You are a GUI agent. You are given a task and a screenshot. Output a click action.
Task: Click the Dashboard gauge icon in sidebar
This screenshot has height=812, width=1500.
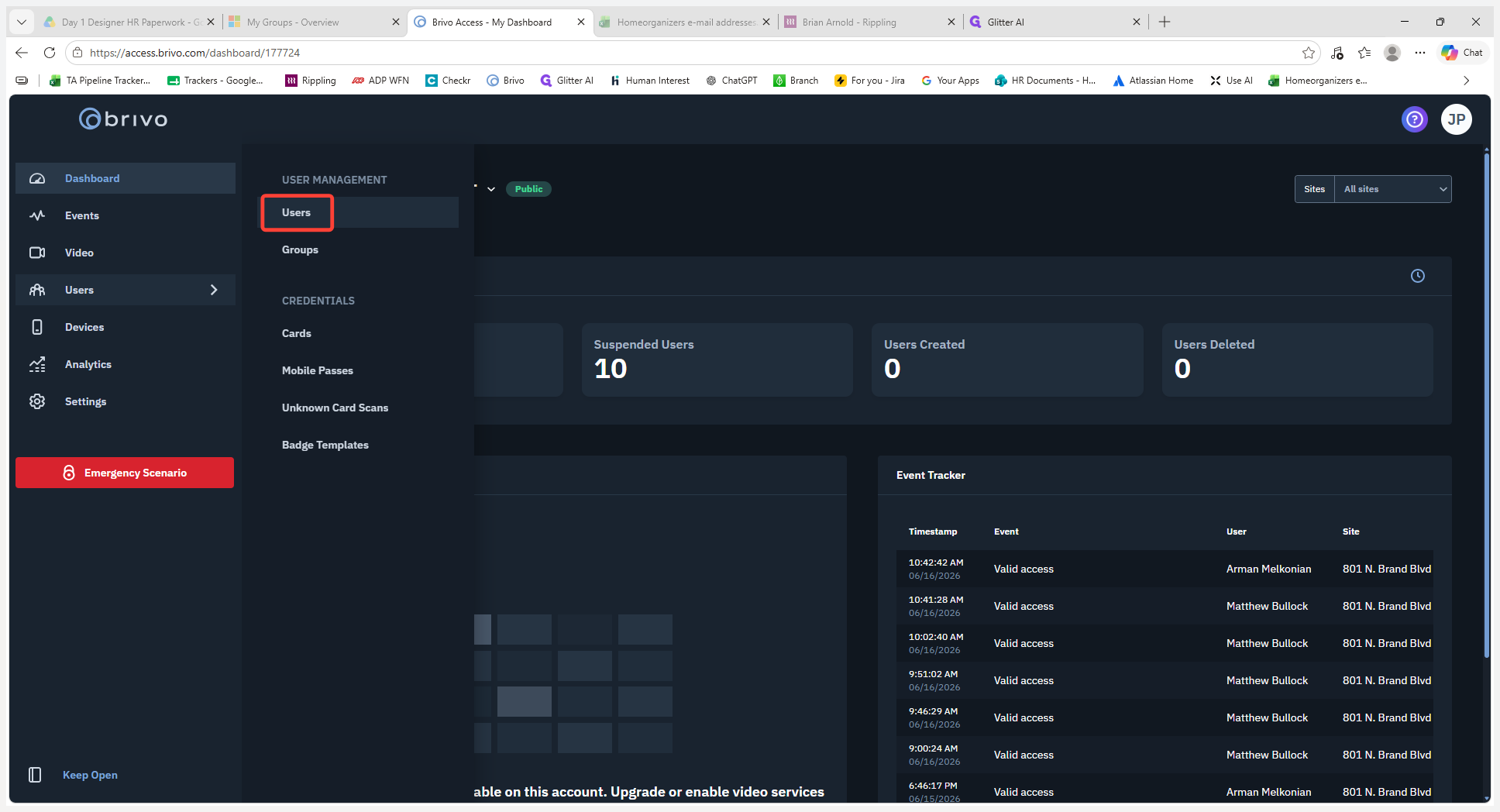pos(37,178)
